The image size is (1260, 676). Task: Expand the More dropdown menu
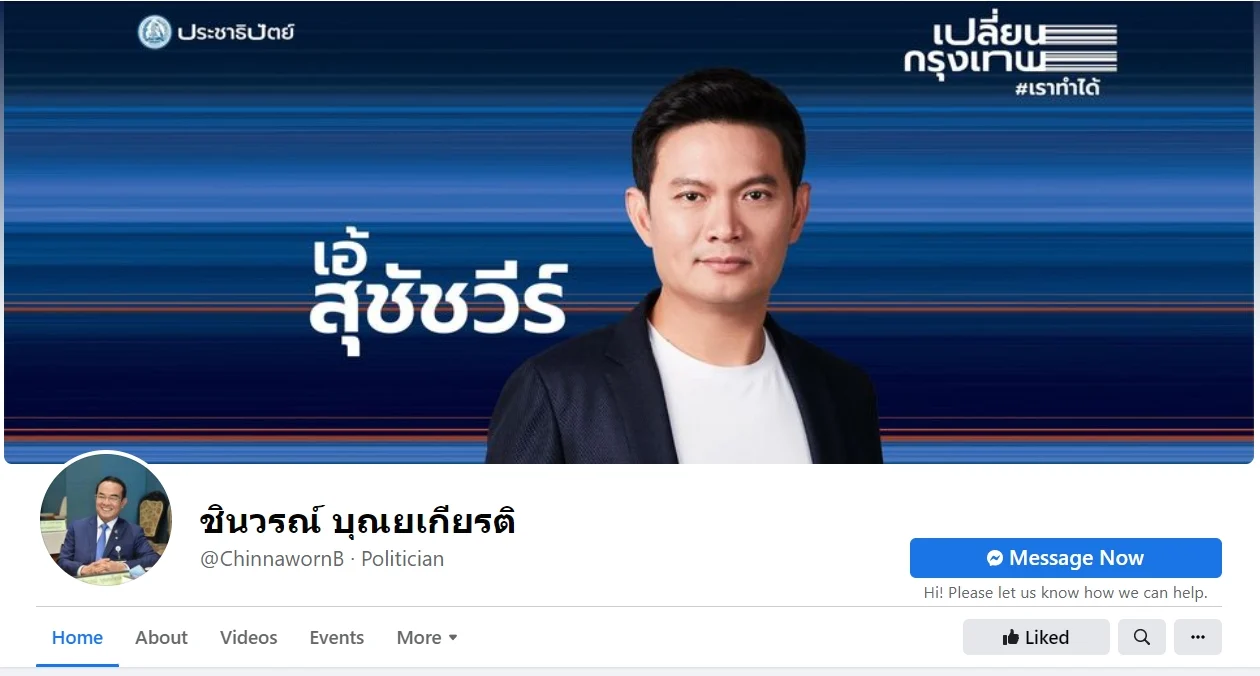(x=427, y=637)
